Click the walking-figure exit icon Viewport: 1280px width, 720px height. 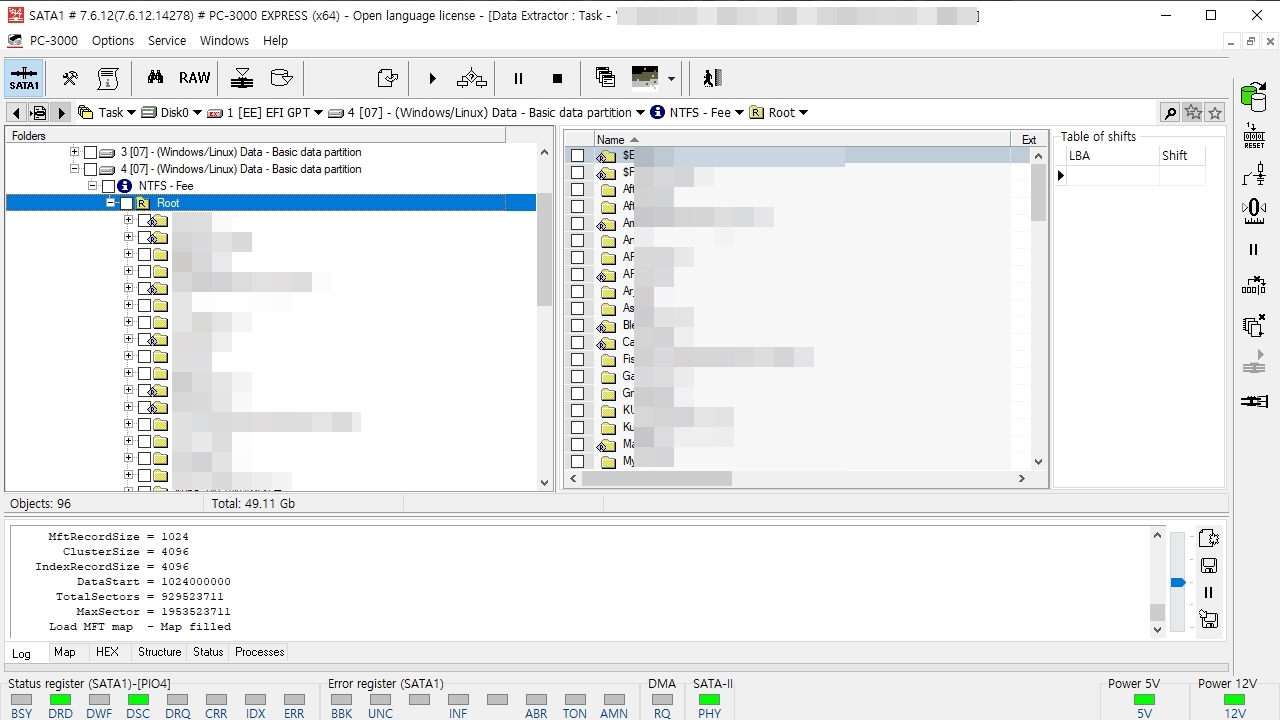pos(711,78)
